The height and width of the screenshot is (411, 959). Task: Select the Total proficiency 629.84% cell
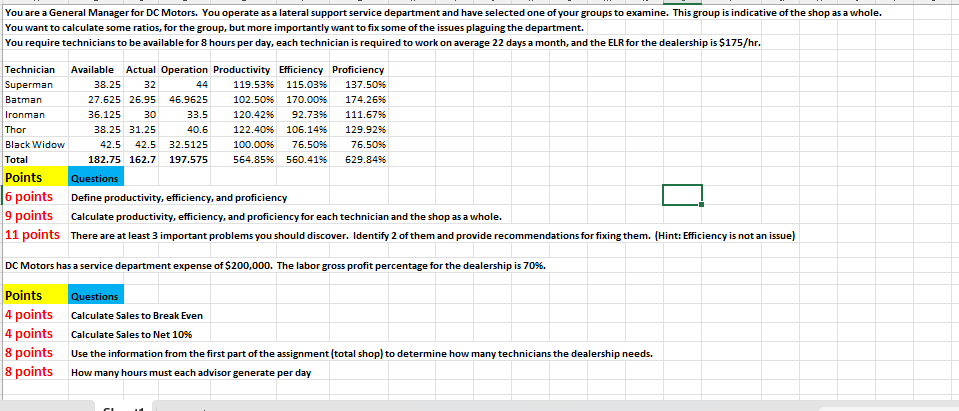(358, 160)
